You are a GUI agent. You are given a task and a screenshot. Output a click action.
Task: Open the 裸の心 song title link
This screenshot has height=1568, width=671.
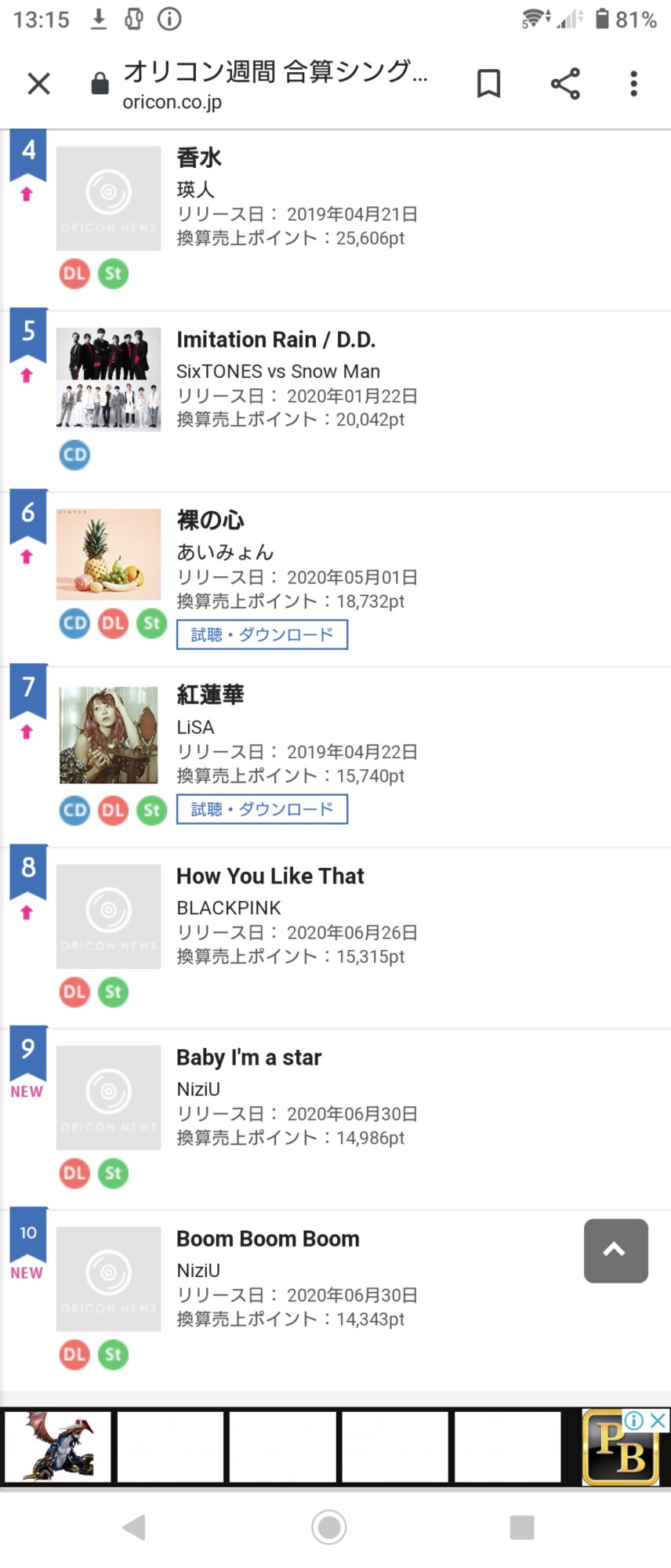coord(210,520)
